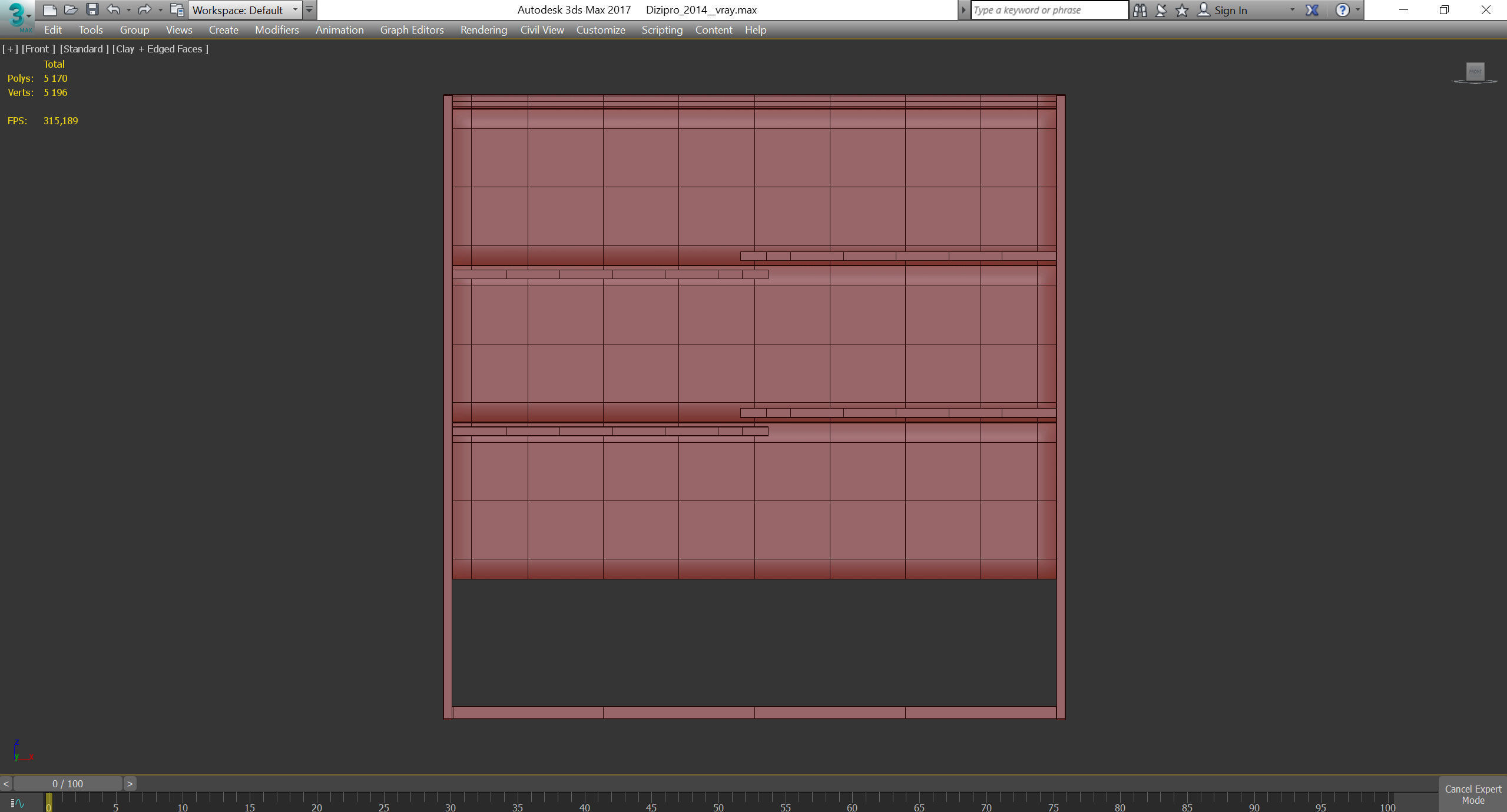Click the 0 / 100 time slider
Screen dimensions: 1507x812
[x=68, y=784]
